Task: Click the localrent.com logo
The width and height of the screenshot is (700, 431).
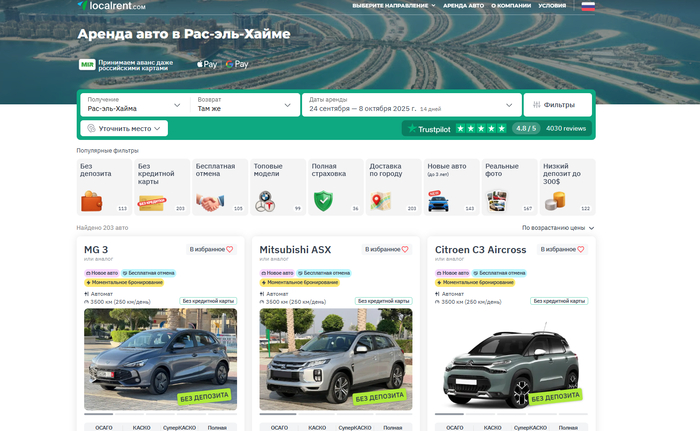Action: pos(111,6)
